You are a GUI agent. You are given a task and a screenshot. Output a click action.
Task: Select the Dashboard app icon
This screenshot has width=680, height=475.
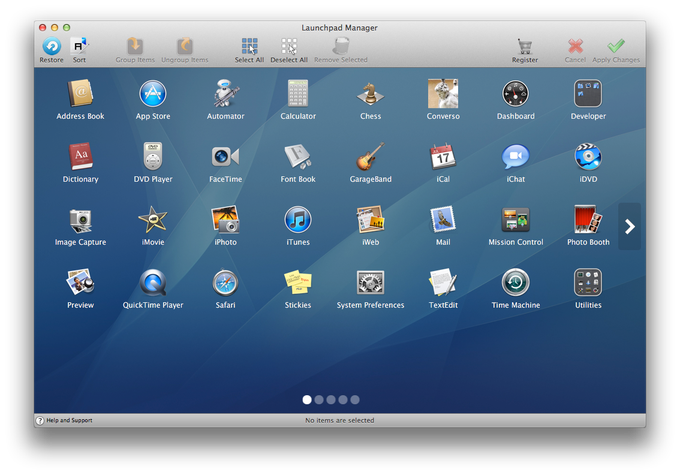tap(515, 94)
